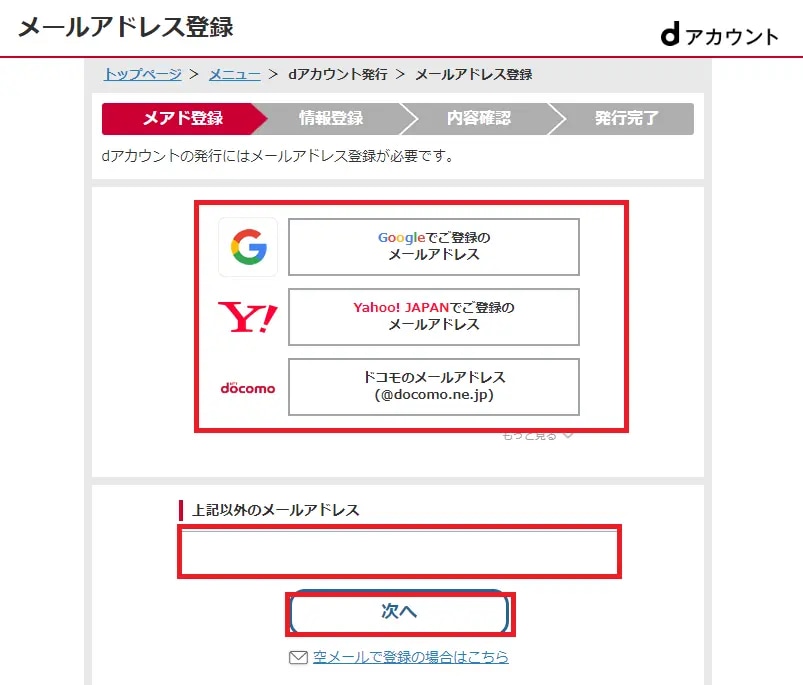Go to トップページ breadcrumb link
Screen dimensions: 803x685
point(142,74)
